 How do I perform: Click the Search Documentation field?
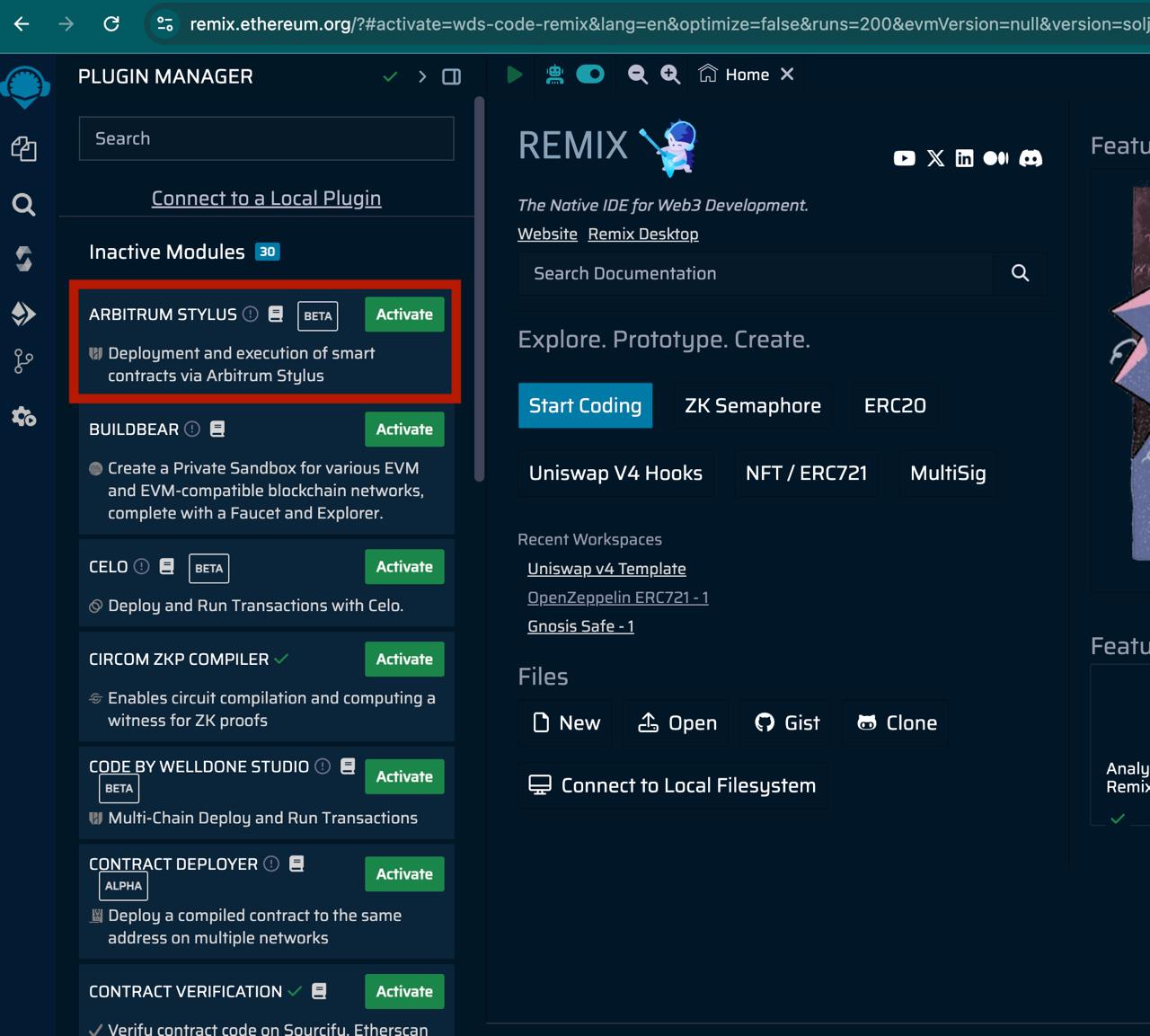(x=756, y=273)
